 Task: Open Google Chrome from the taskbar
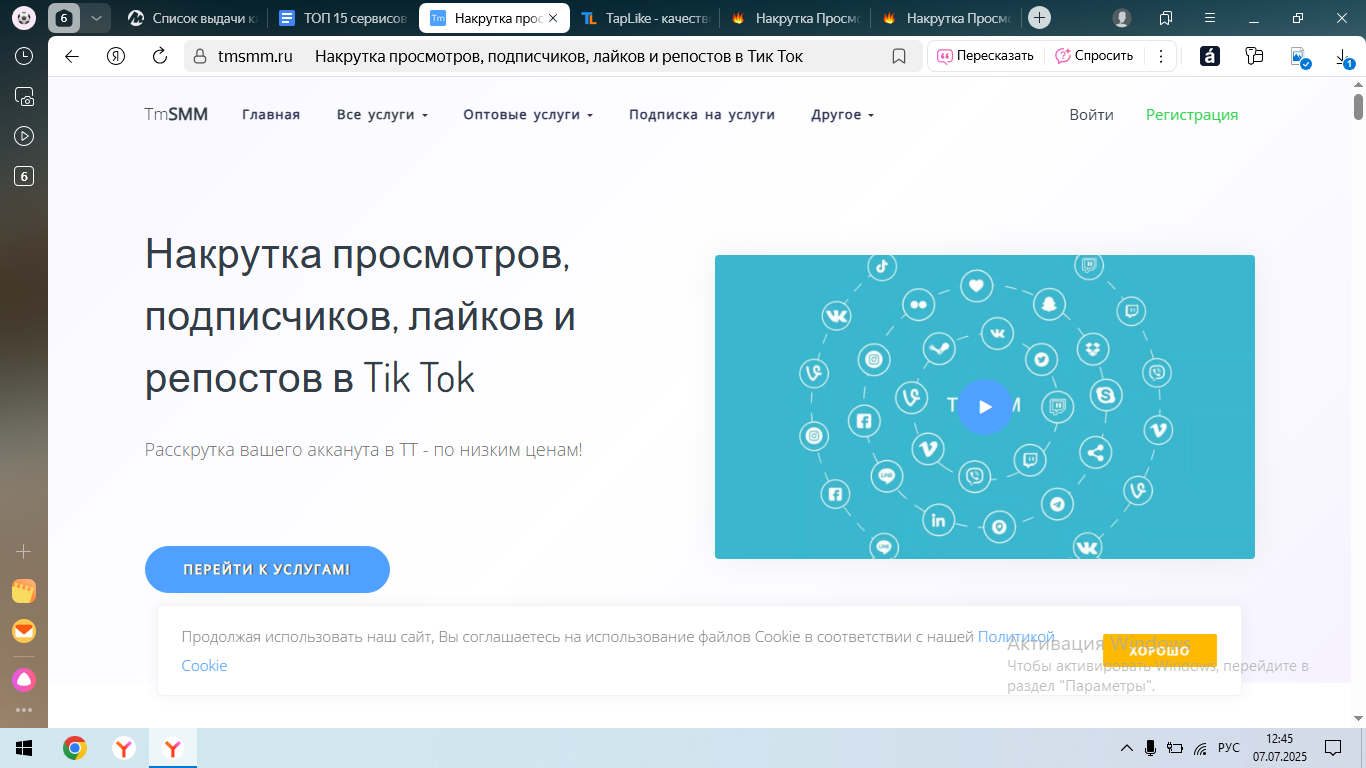click(x=74, y=748)
